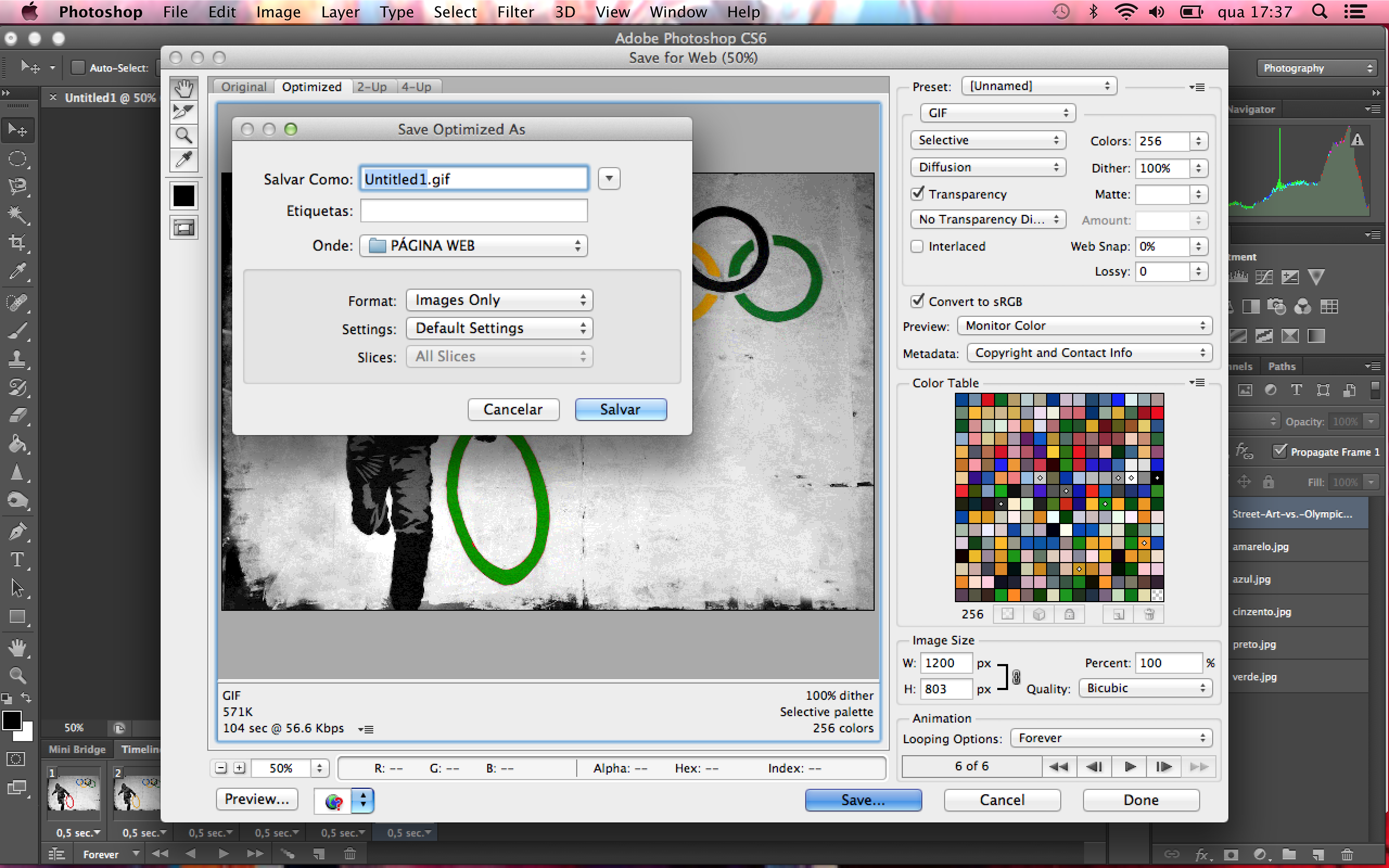Screen dimensions: 1389x868
Task: Select the Lasso tool in Photoshop toolbar
Action: coord(17,186)
